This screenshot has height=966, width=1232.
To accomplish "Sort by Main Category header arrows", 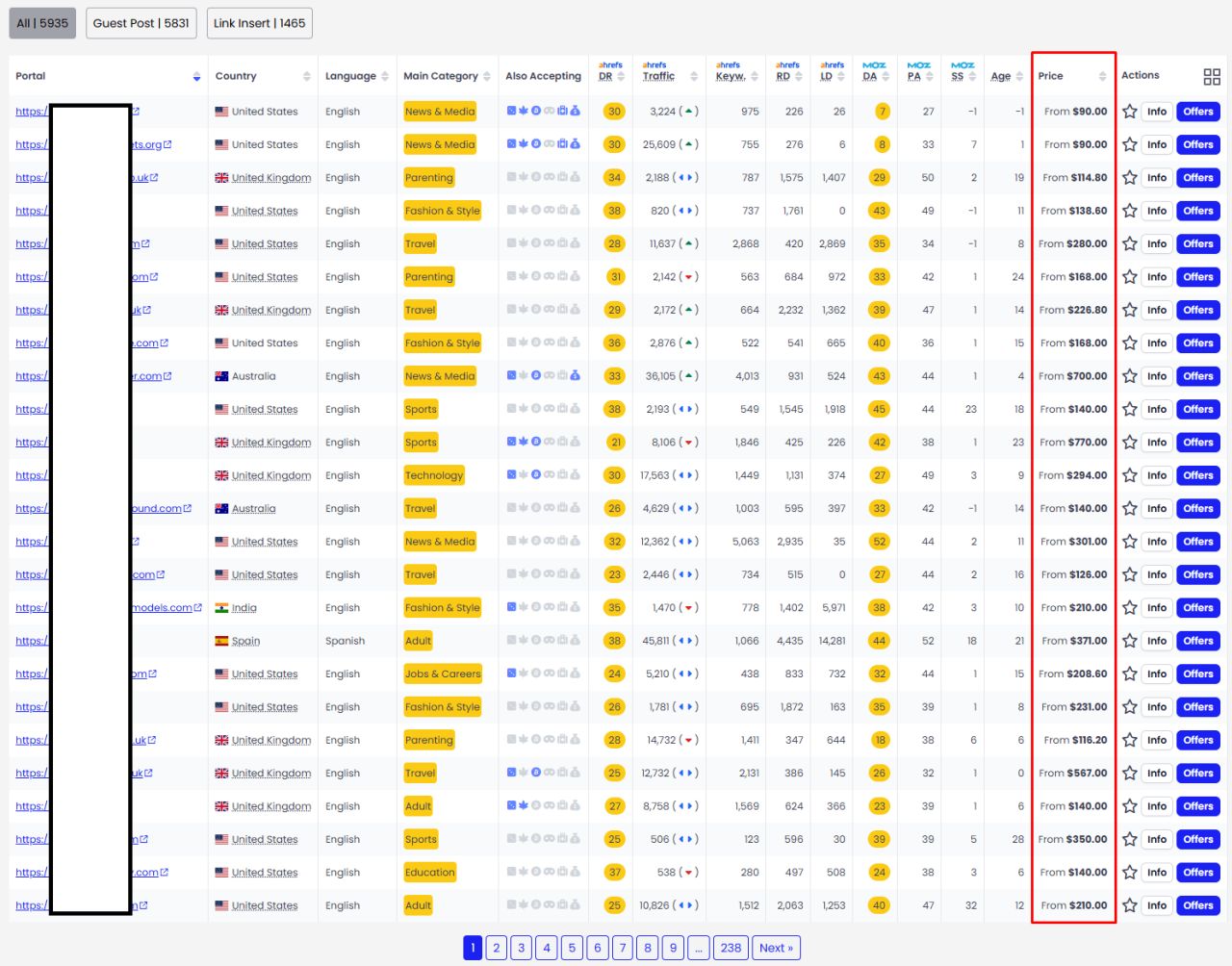I will [487, 77].
